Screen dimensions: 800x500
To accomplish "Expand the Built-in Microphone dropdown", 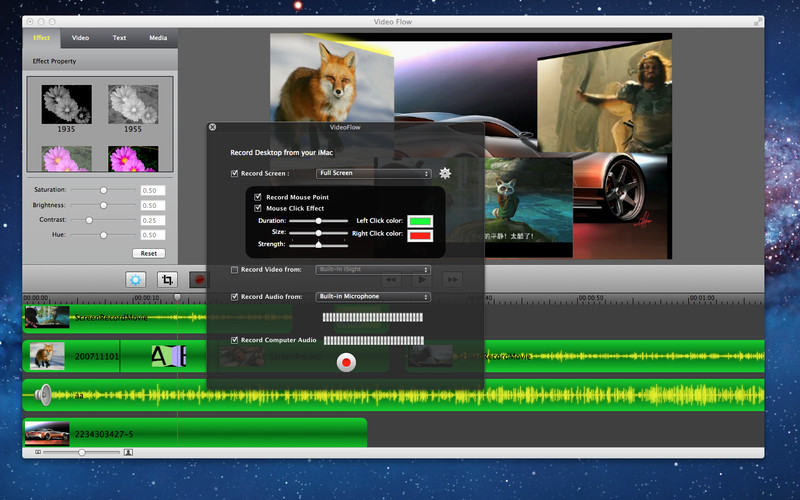I will point(373,297).
